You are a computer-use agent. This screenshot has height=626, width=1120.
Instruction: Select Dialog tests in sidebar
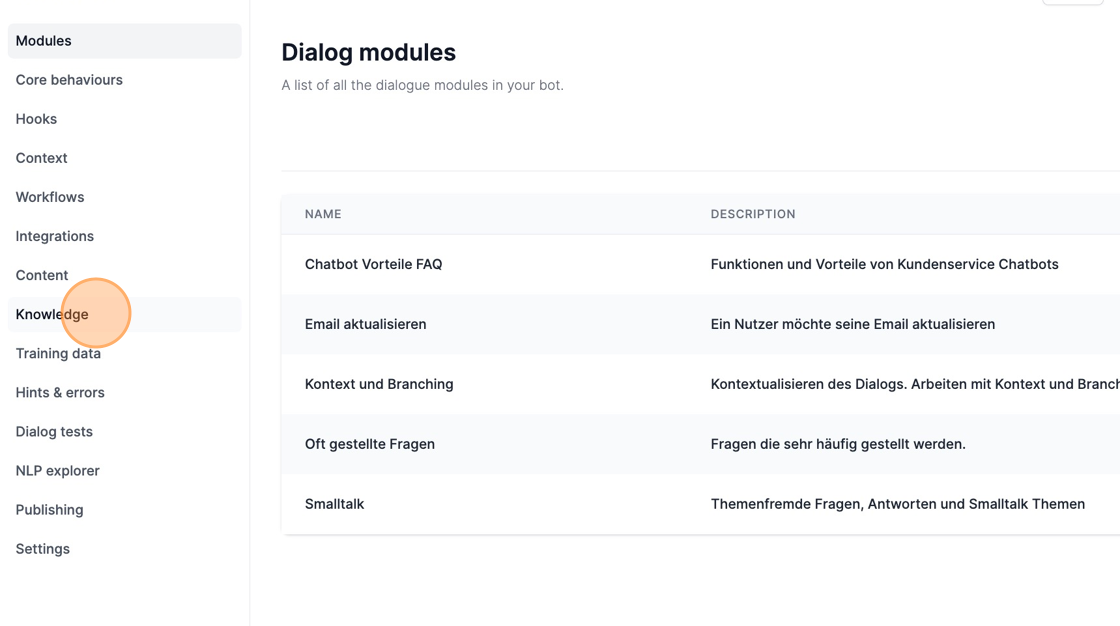point(124,432)
